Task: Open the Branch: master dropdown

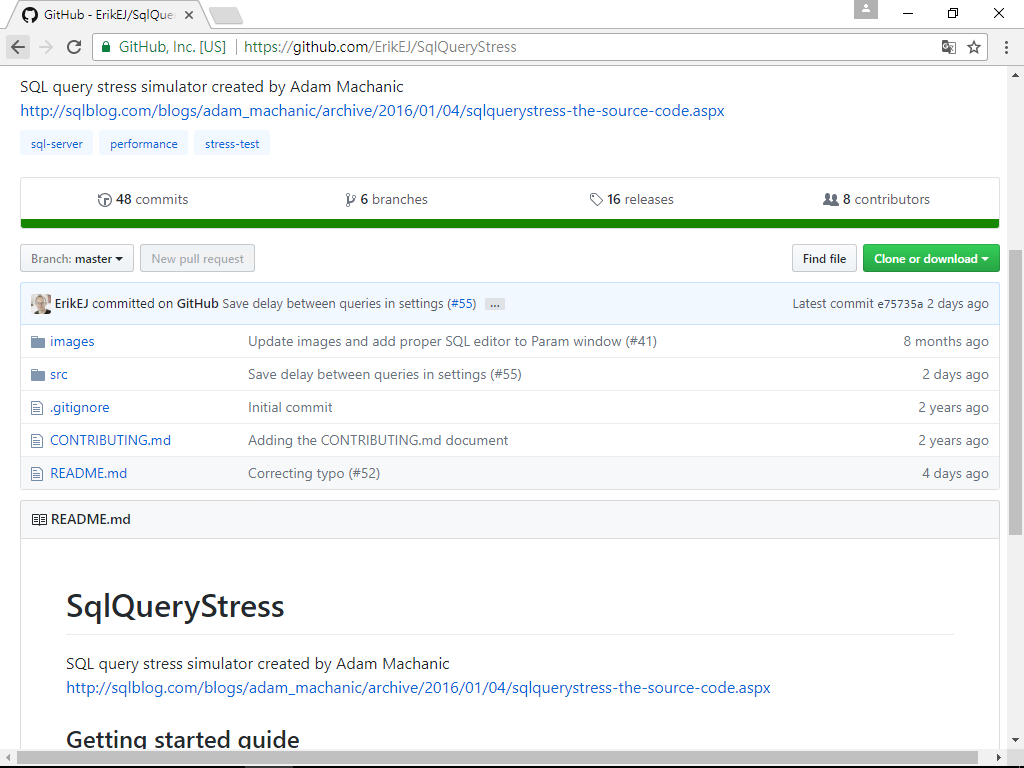Action: tap(76, 257)
